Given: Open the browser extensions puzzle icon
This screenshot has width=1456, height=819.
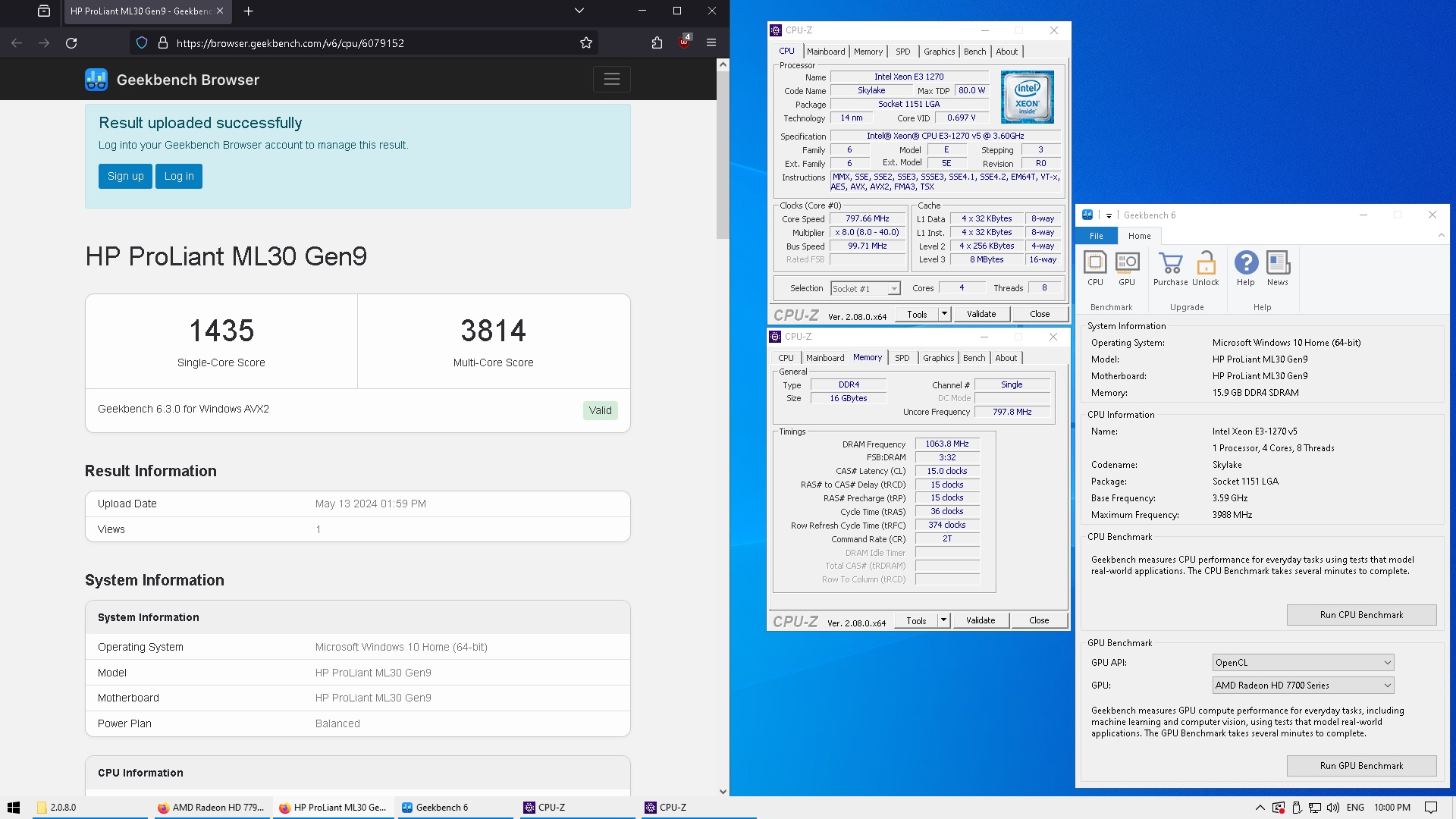Looking at the screenshot, I should point(657,42).
